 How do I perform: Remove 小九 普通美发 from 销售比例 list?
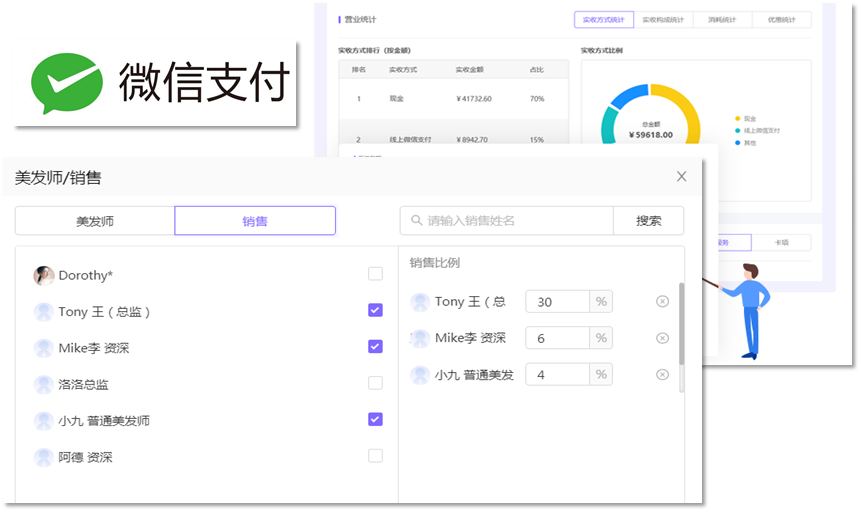point(663,375)
